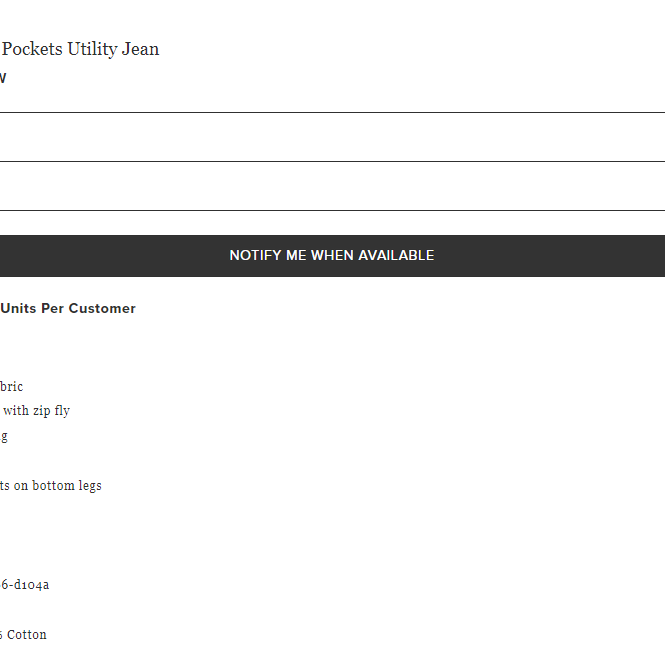This screenshot has width=665, height=665.
Task: Click the 'on bottom legs' detail line
Action: [x=51, y=485]
